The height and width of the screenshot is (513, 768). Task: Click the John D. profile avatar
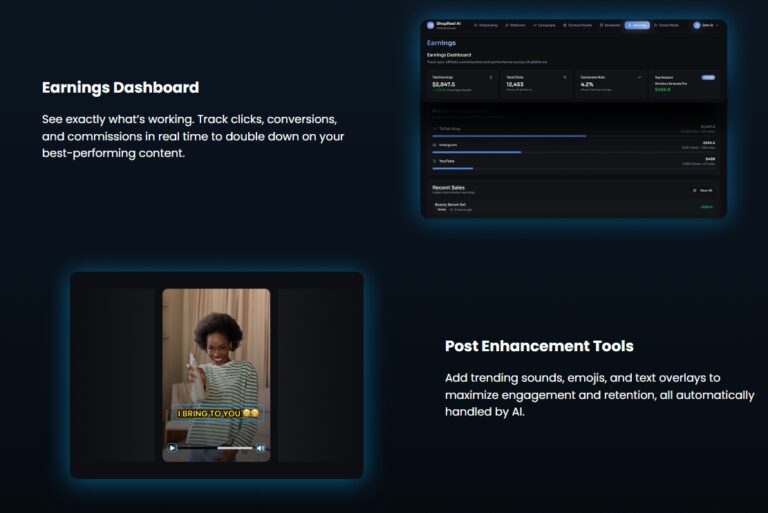coord(697,25)
